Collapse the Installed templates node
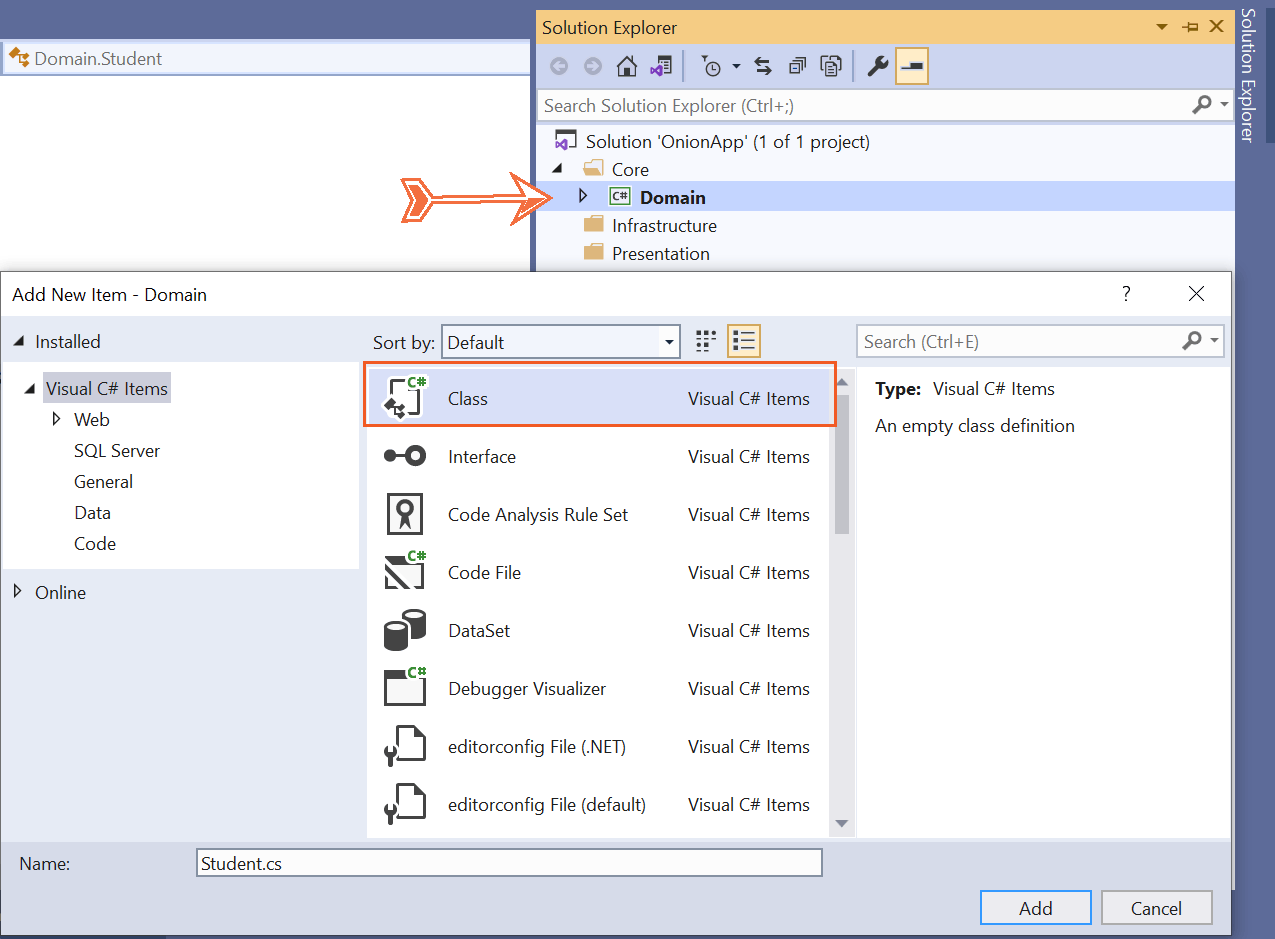Screen dimensions: 1275x939 (18, 342)
